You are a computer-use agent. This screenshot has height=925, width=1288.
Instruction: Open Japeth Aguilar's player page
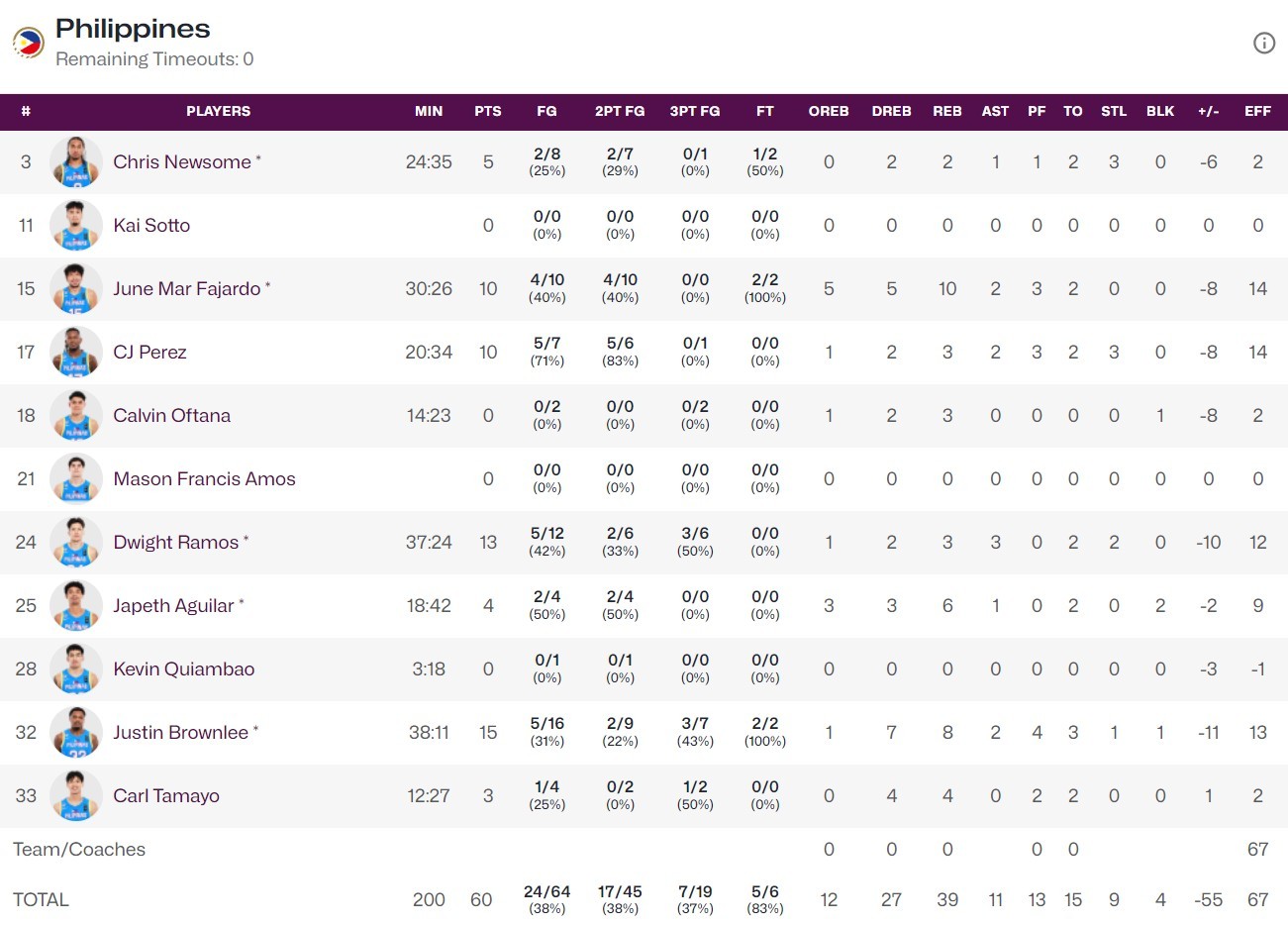click(173, 606)
